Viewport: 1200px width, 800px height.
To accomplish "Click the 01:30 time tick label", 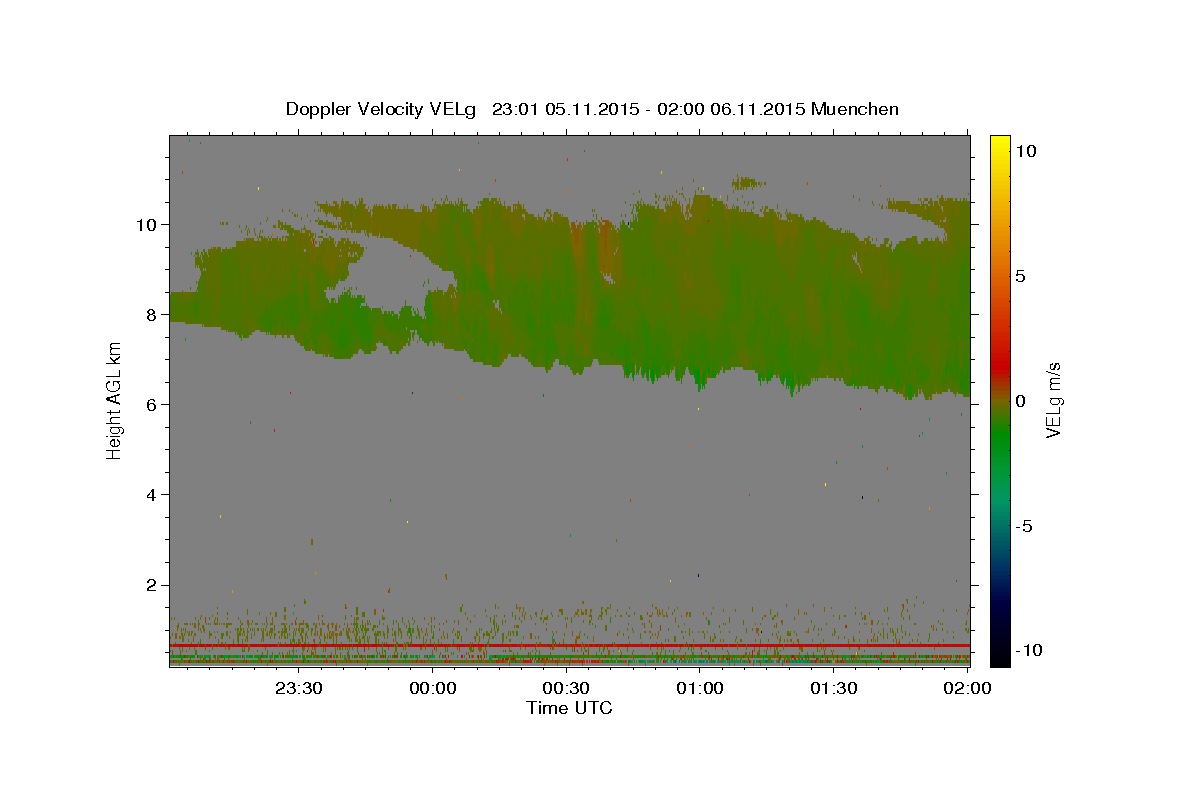I will (833, 688).
